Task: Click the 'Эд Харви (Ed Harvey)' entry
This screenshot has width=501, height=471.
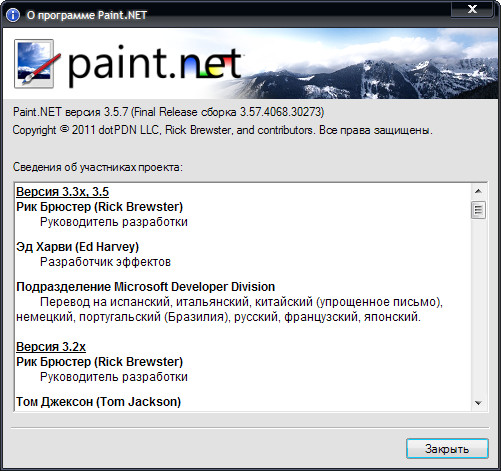Action: coord(77,247)
